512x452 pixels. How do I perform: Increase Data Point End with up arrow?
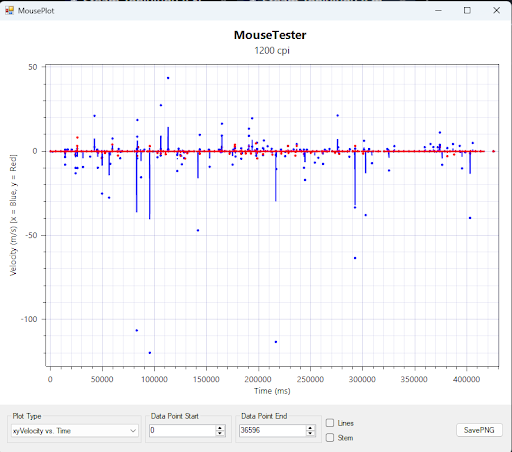click(310, 428)
